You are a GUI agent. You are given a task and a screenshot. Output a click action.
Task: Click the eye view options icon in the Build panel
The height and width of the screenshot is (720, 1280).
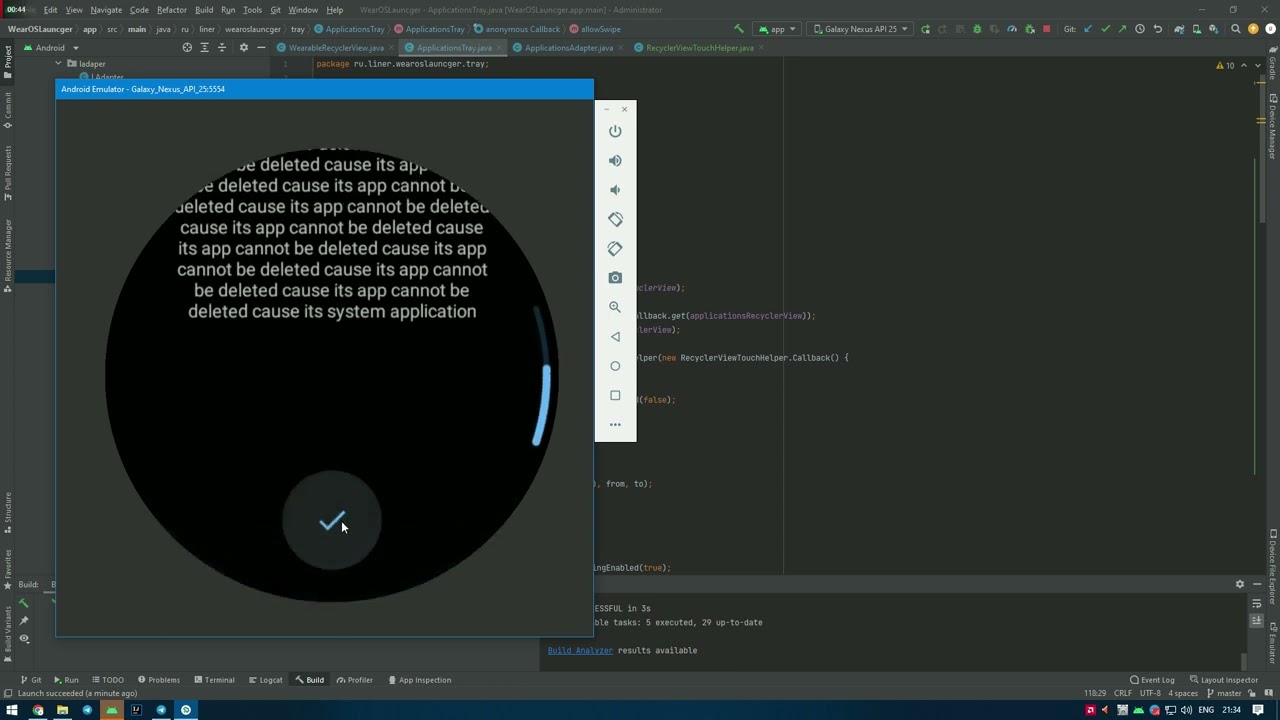coord(24,639)
